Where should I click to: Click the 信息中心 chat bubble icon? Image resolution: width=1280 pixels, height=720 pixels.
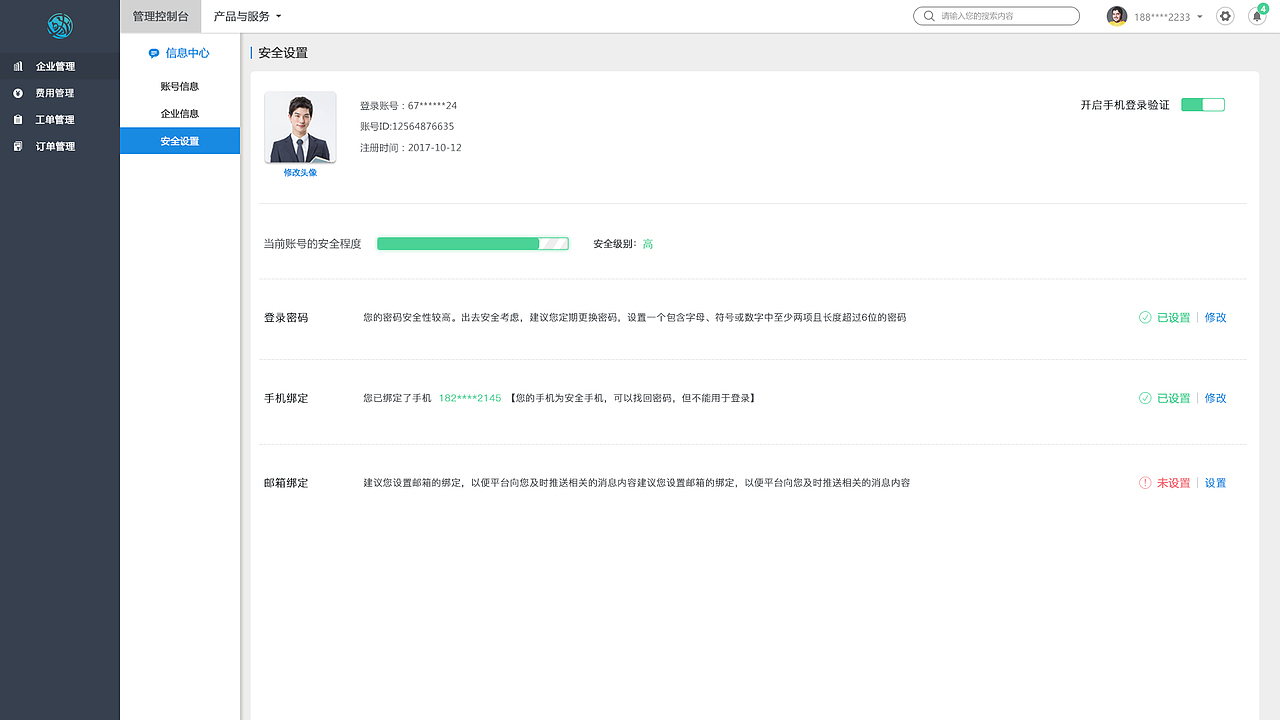(x=154, y=53)
